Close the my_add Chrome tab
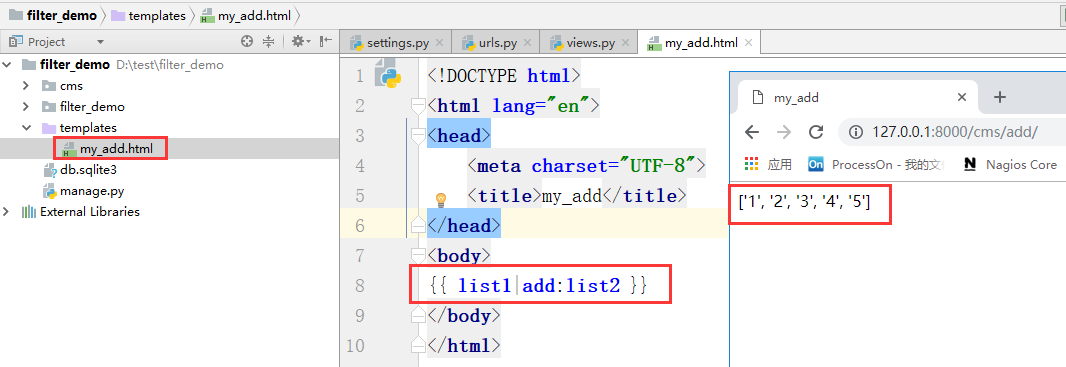This screenshot has height=367, width=1066. (962, 97)
